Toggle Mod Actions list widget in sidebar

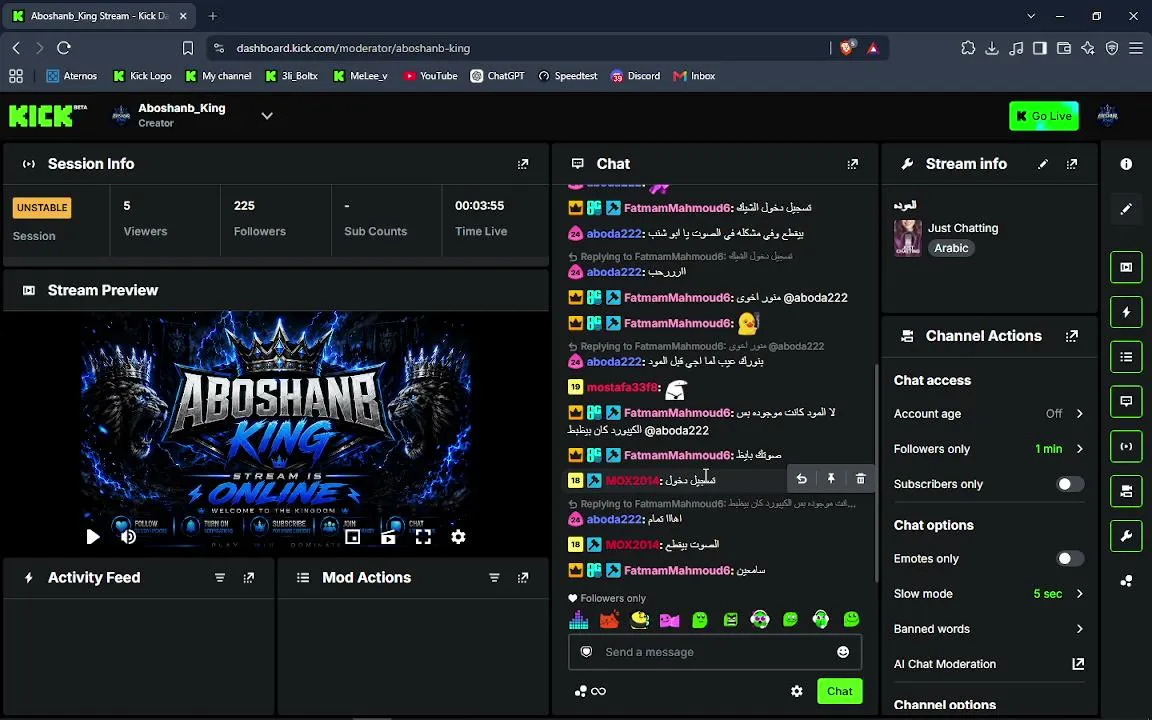point(1126,357)
